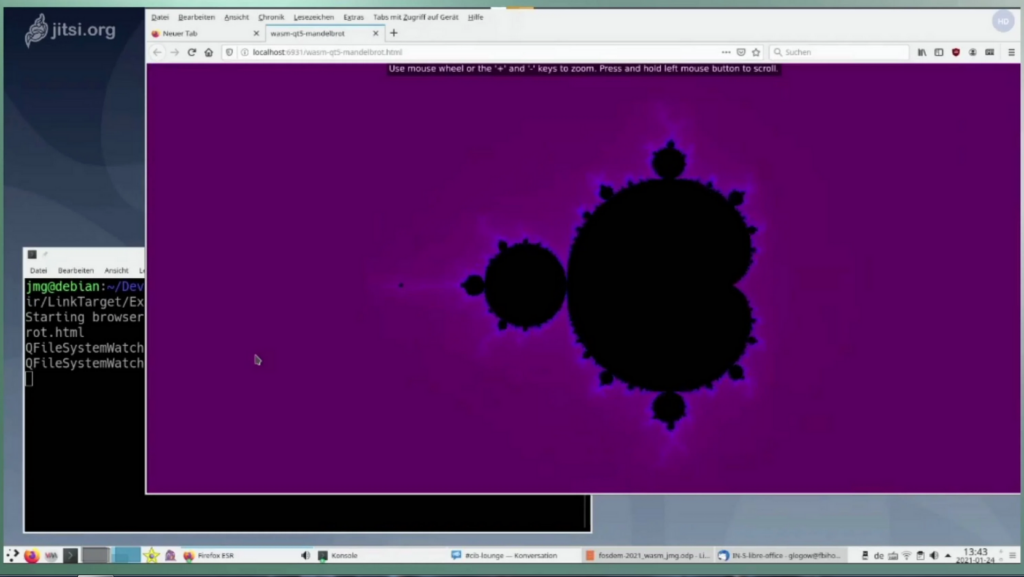Expand the hidden system tray icons arrow
Image resolution: width=1024 pixels, height=577 pixels.
pos(949,555)
